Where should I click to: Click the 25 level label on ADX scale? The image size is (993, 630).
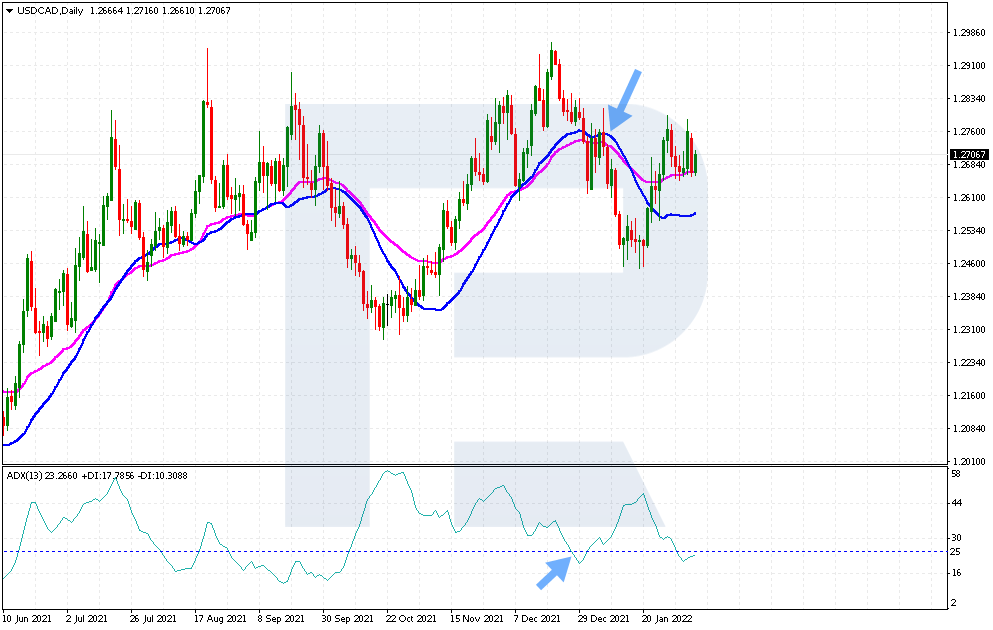[x=956, y=552]
